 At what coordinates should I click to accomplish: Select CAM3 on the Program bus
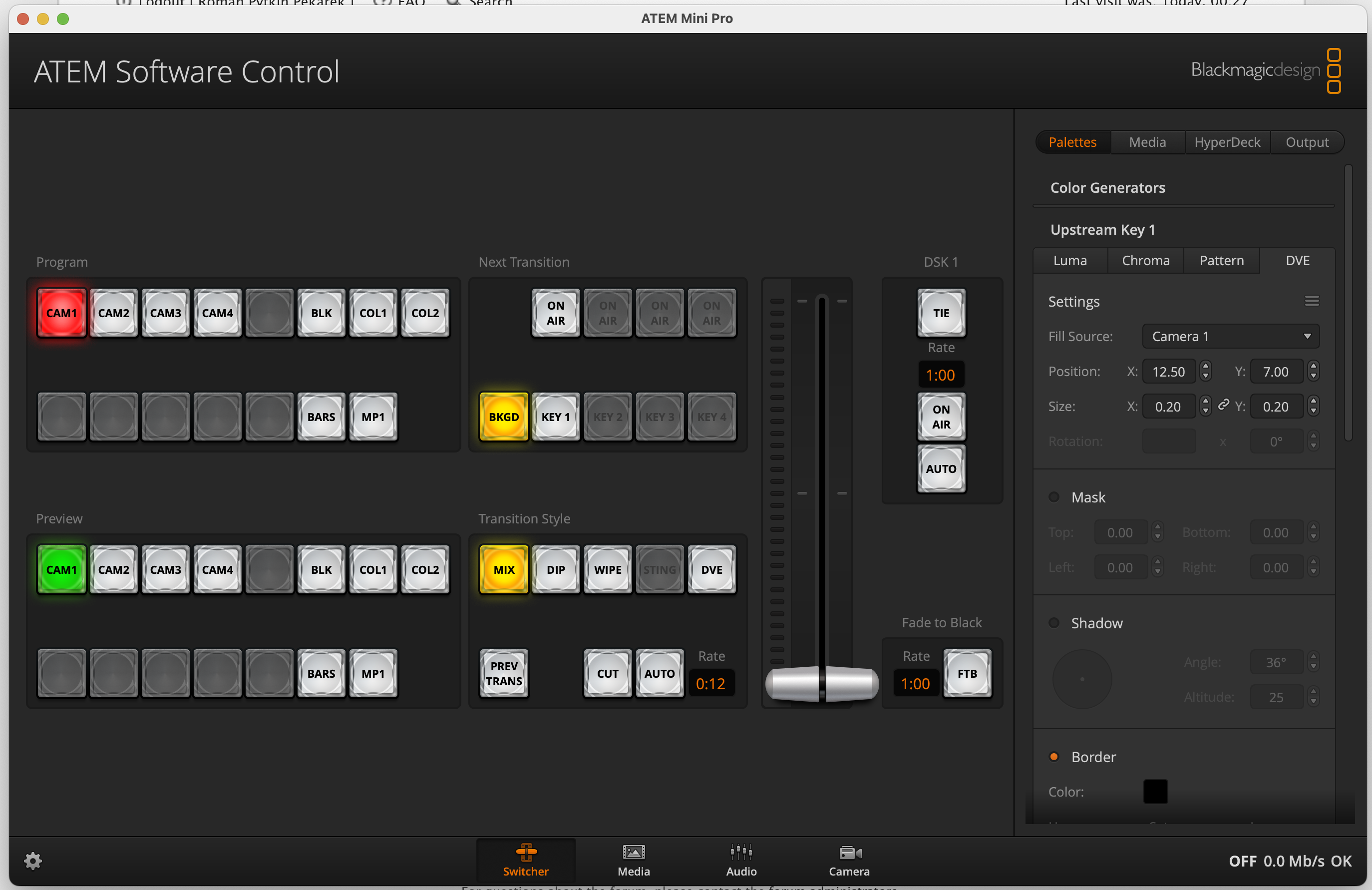[x=165, y=313]
